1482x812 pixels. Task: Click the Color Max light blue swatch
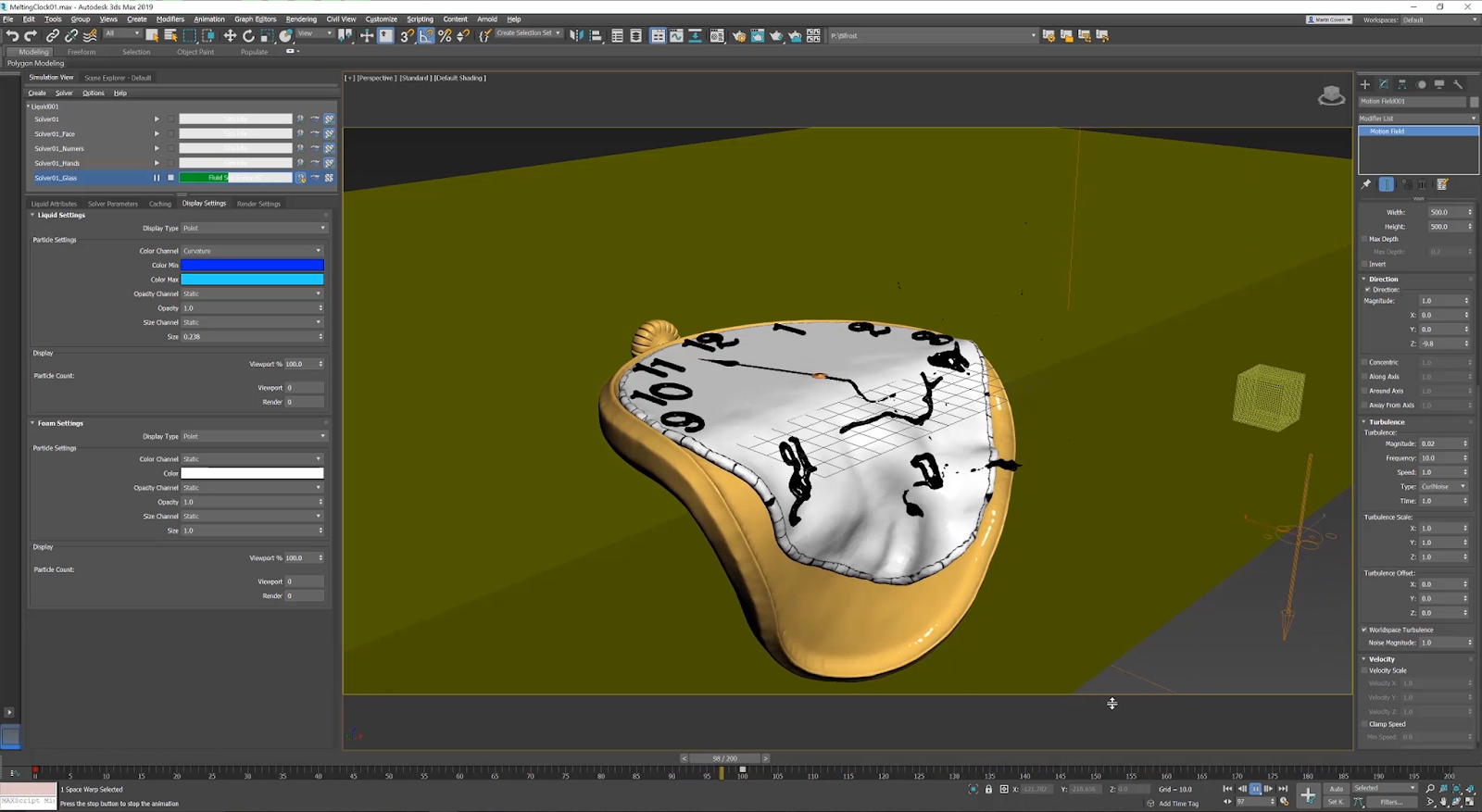252,280
